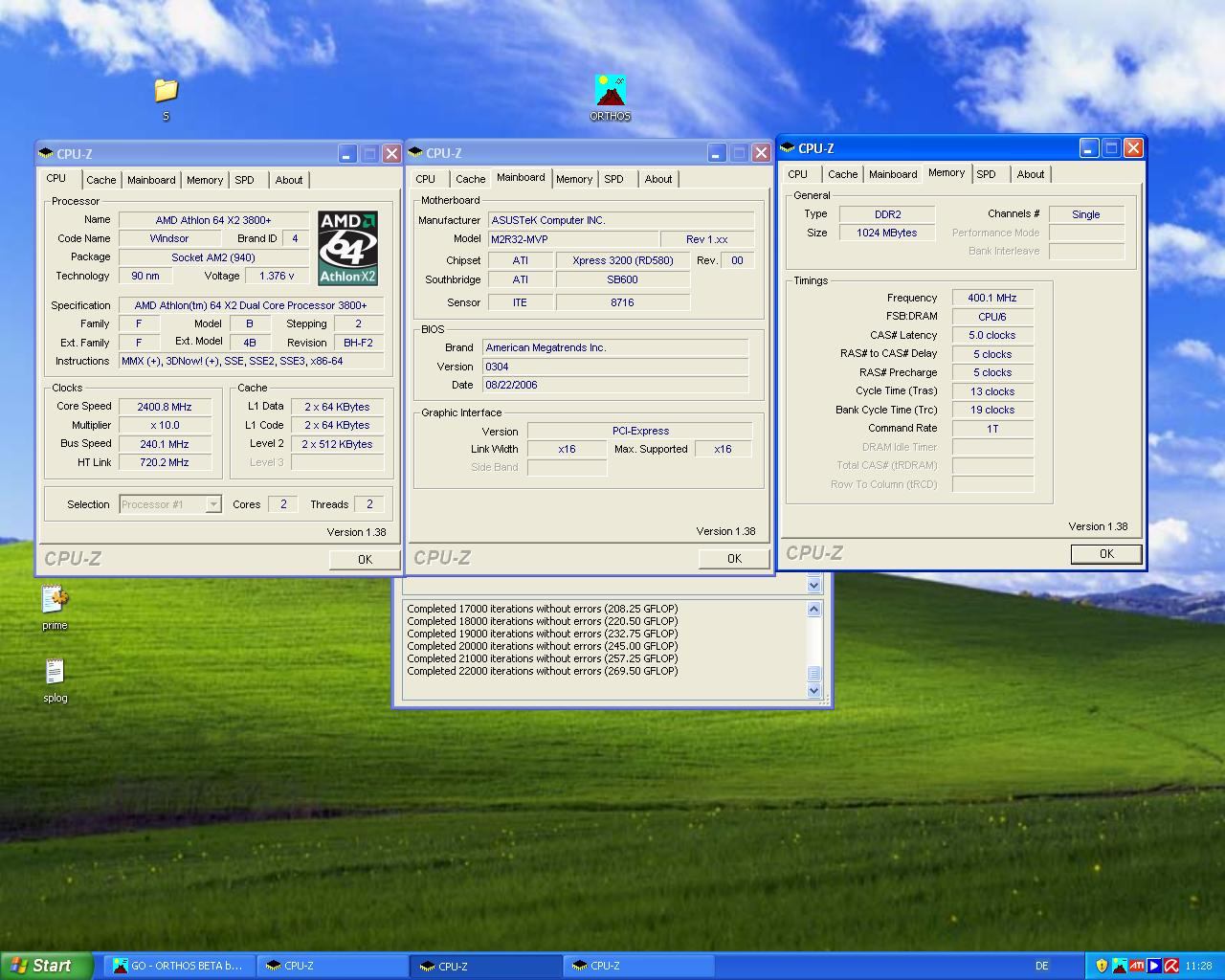Select CPU tab in right CPU-Z window

pyautogui.click(x=798, y=174)
